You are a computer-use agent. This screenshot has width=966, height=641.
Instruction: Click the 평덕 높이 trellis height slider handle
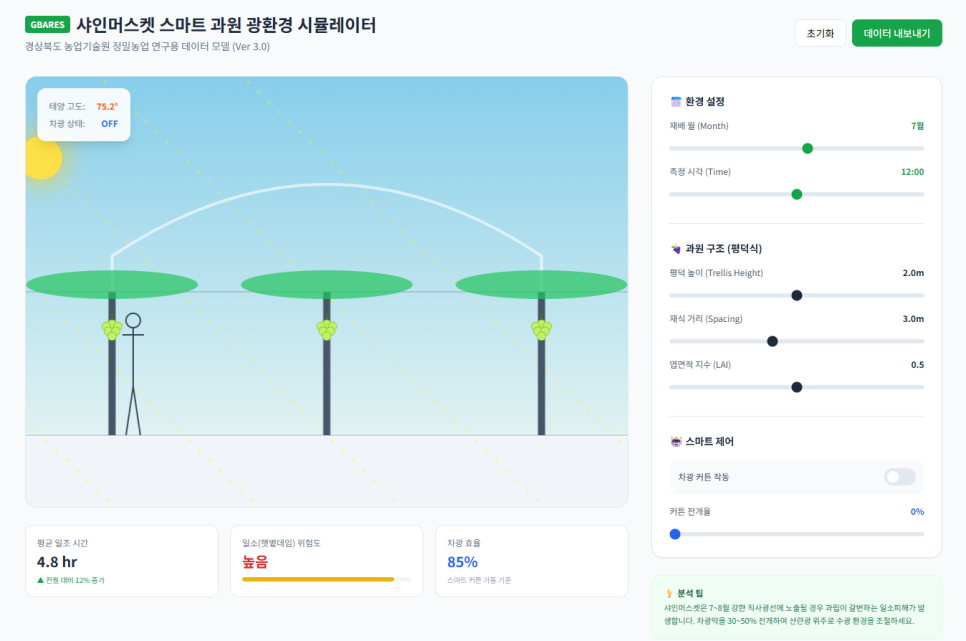pos(797,295)
